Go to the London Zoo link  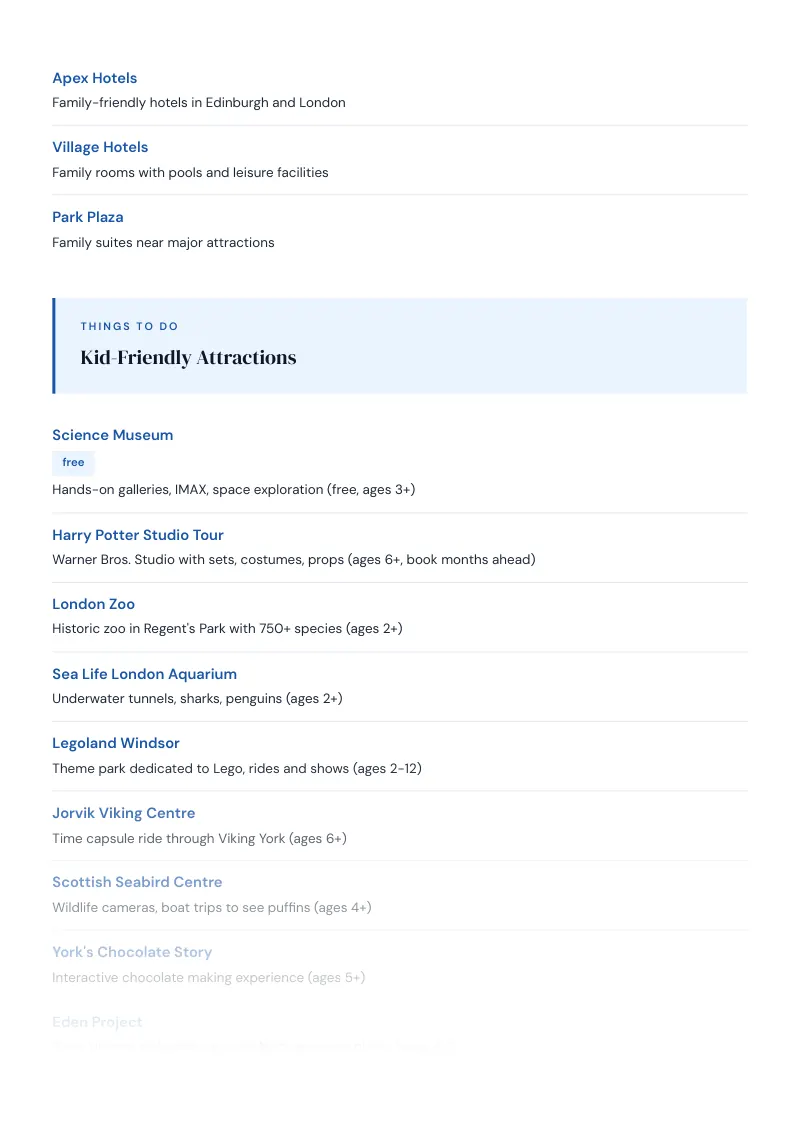(93, 604)
